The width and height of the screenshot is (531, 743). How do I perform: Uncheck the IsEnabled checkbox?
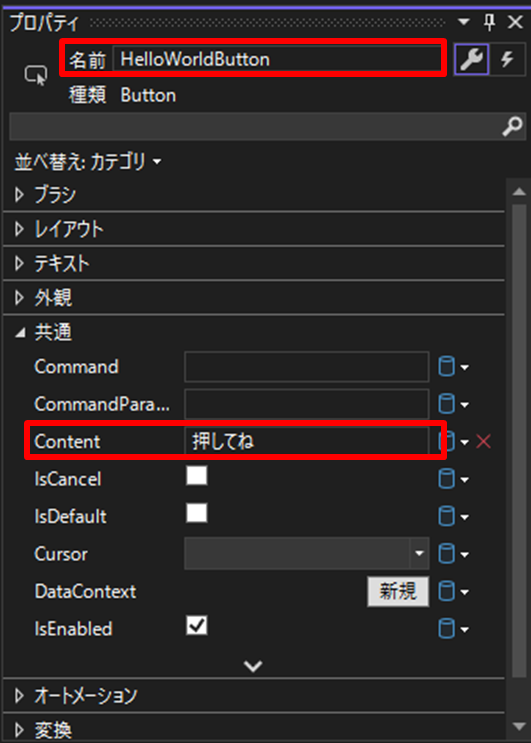(197, 625)
